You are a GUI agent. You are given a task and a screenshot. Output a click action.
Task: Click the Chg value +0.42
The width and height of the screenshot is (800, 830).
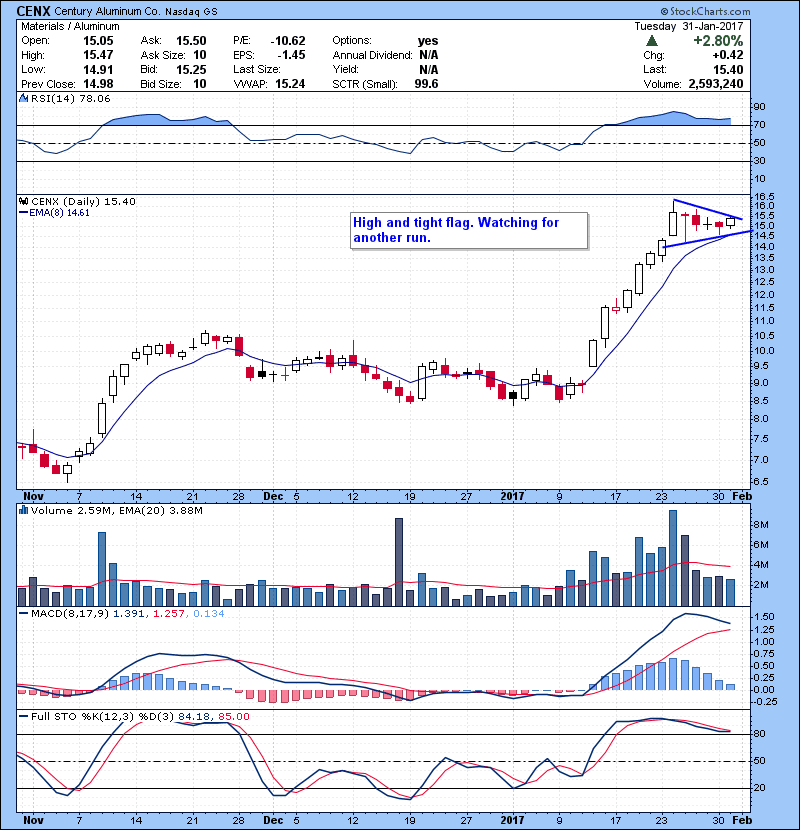click(x=727, y=55)
